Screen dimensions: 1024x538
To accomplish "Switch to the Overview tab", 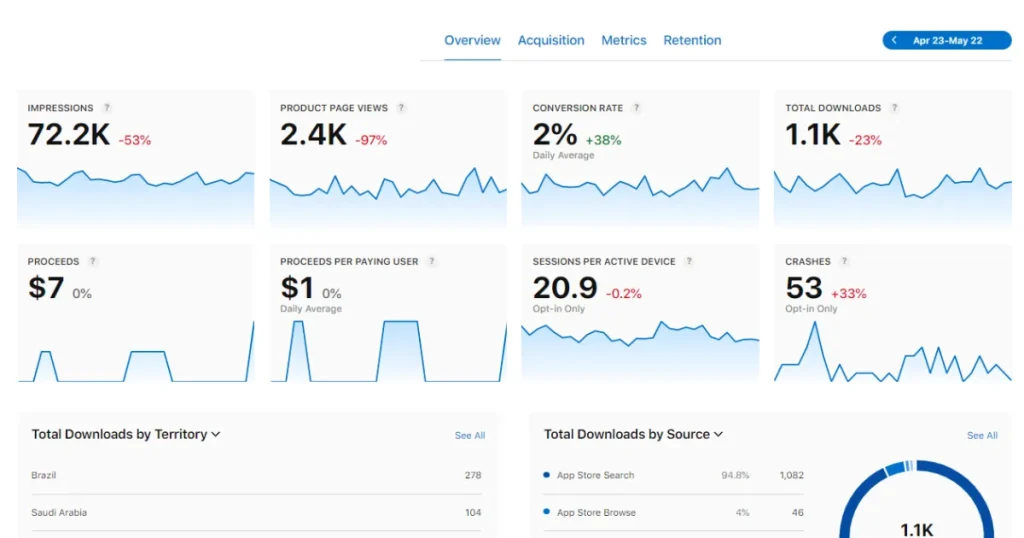I will click(472, 40).
